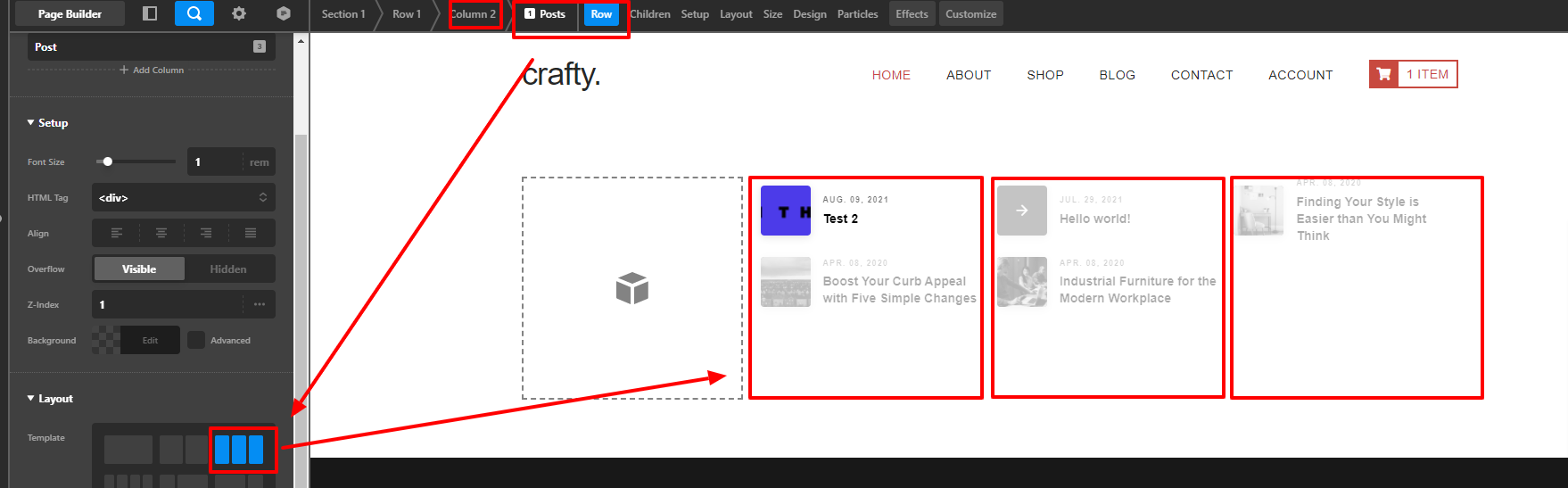Click the left text align icon
Screen dimensions: 1568x488
(x=117, y=233)
